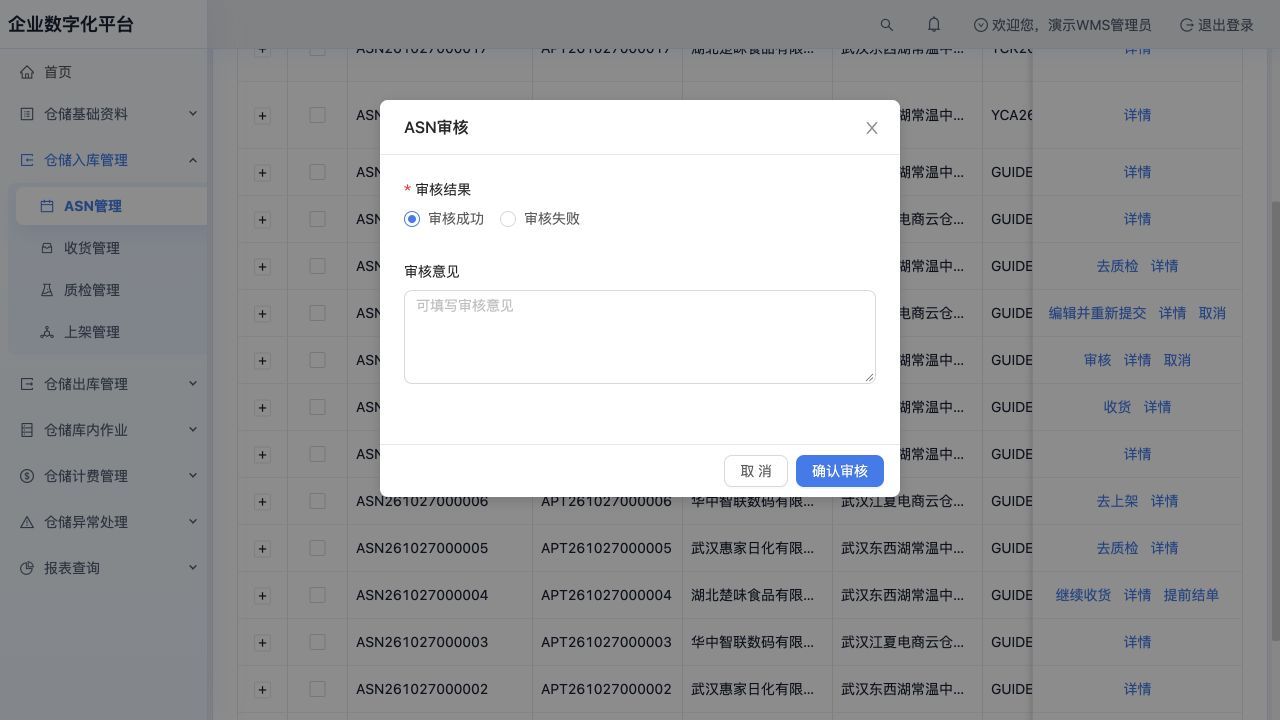Viewport: 1280px width, 720px height.
Task: Click the 取消 button in dialog
Action: point(756,471)
